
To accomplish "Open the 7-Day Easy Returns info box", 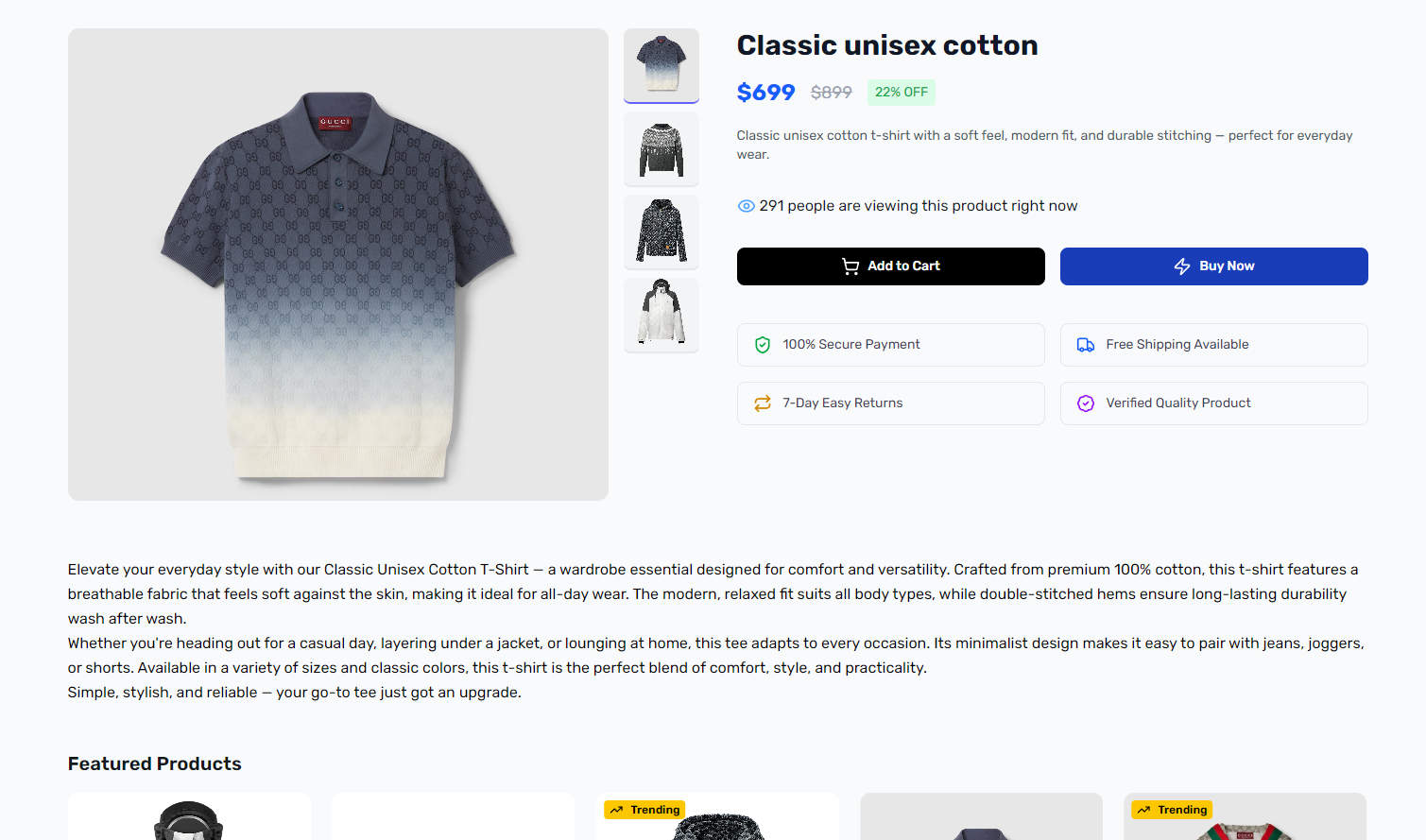I will [x=891, y=403].
